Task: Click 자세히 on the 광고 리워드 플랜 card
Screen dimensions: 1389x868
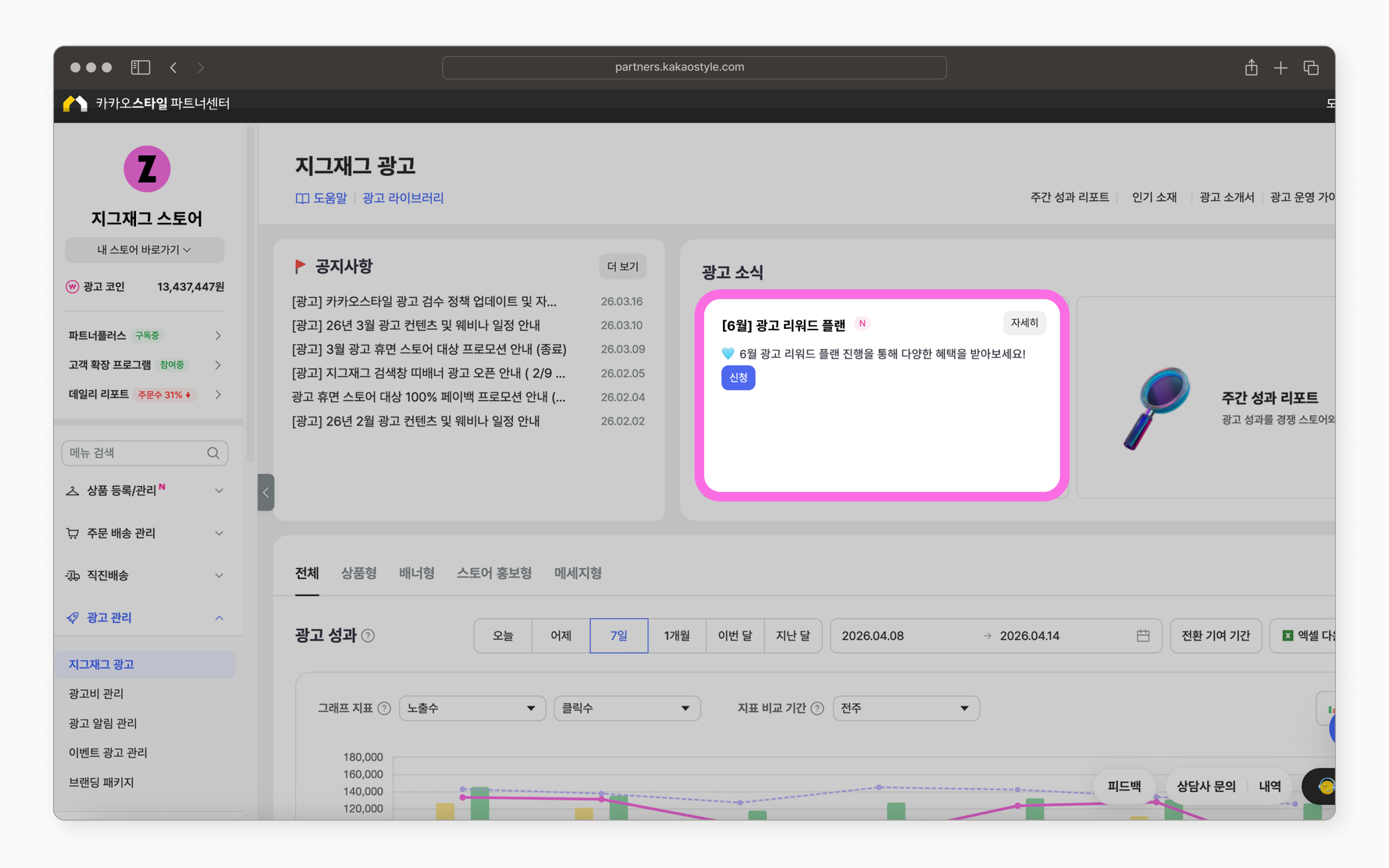Action: pos(1024,323)
